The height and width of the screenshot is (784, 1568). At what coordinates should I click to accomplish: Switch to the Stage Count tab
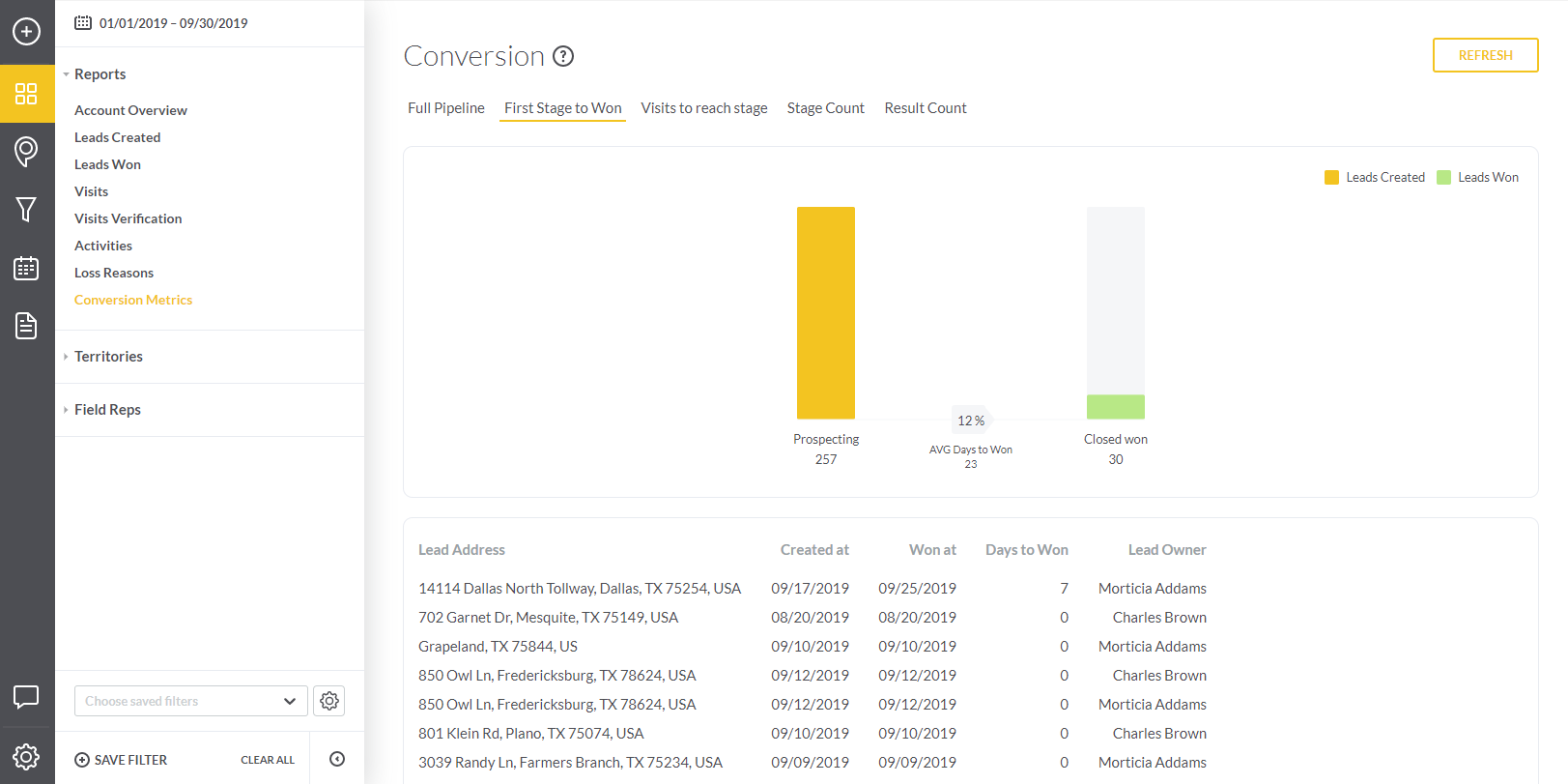tap(826, 108)
